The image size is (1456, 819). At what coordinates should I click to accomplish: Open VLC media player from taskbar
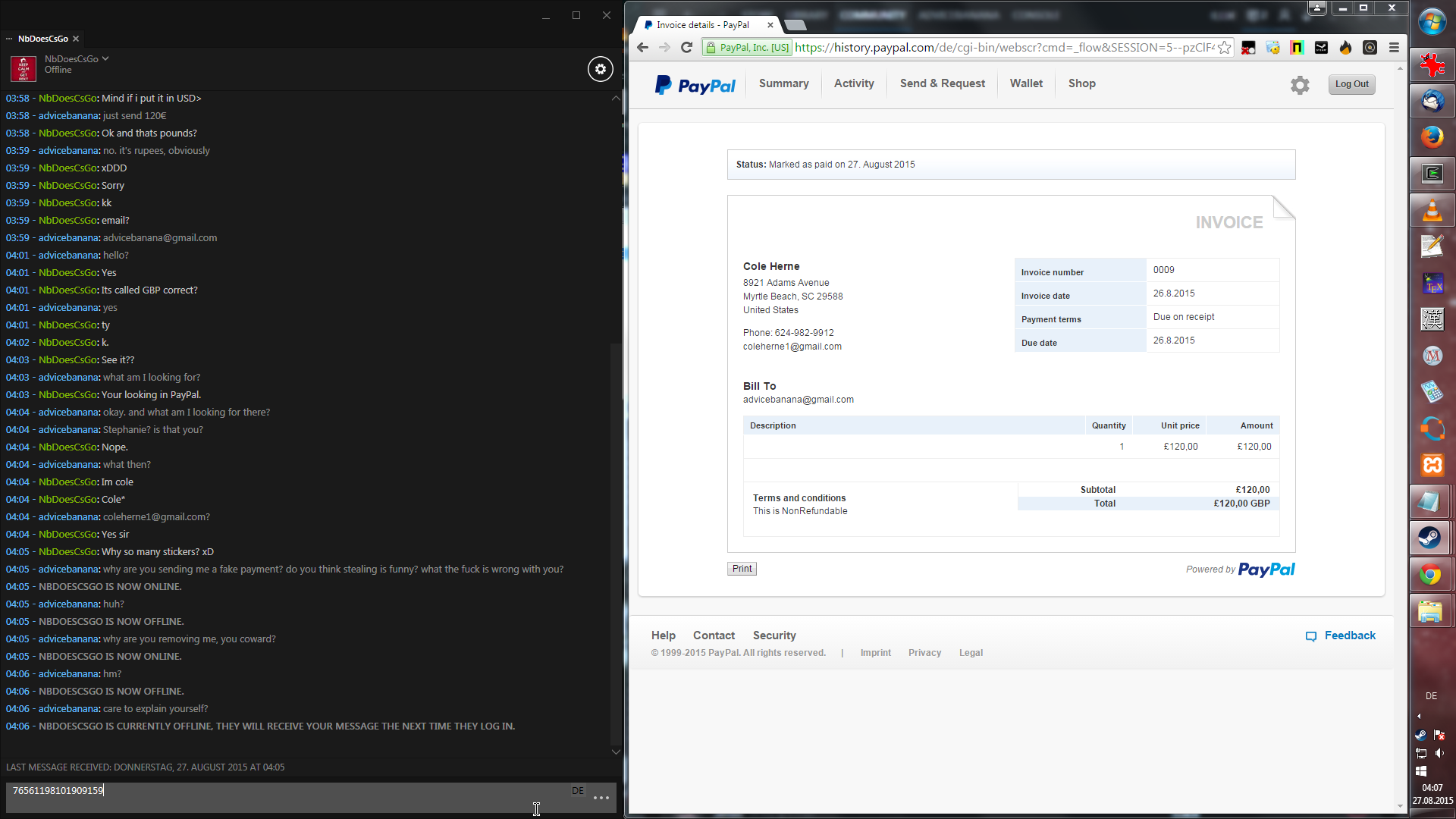[1431, 210]
